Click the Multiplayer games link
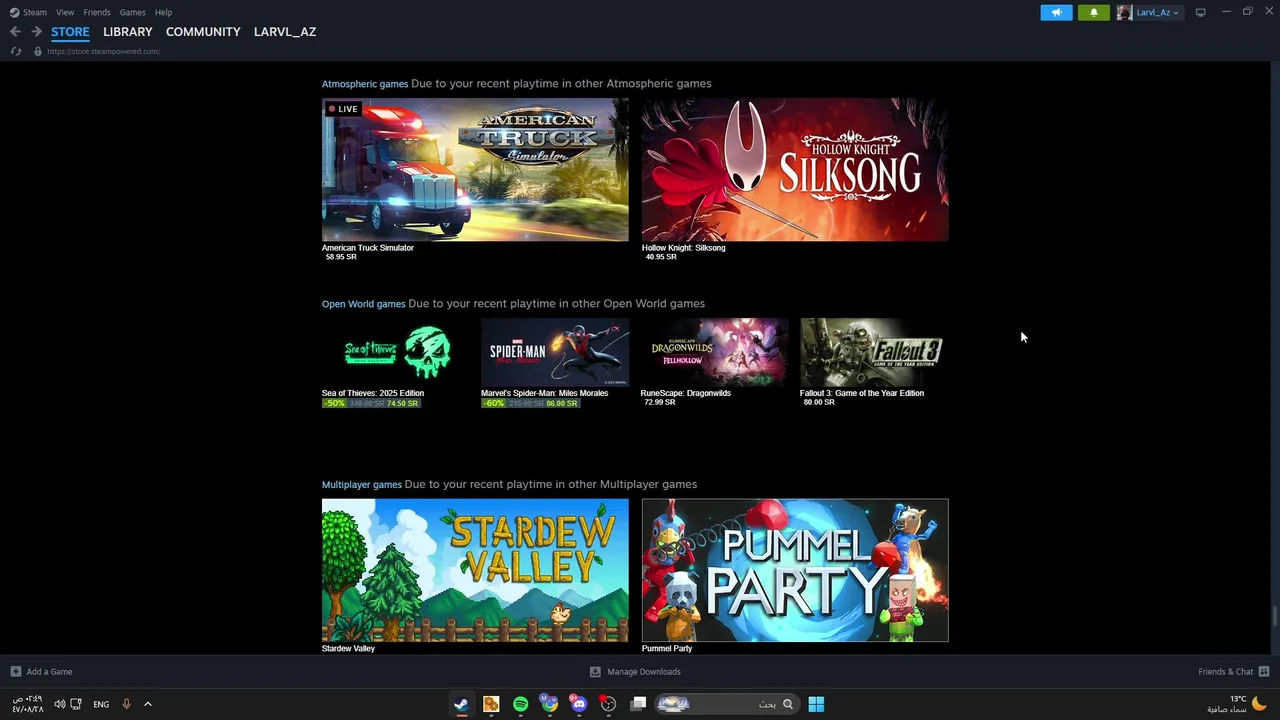The height and width of the screenshot is (720, 1280). coord(361,484)
